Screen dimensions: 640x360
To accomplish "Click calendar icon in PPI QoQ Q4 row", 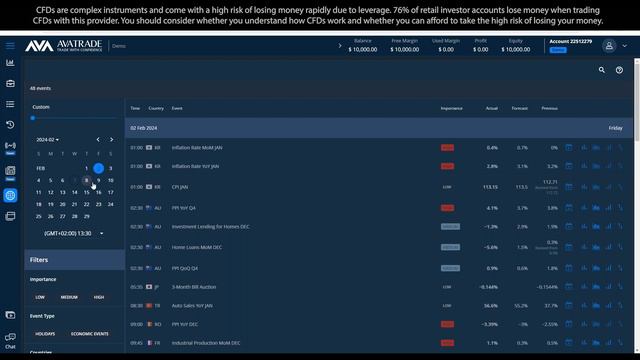I will coord(569,268).
